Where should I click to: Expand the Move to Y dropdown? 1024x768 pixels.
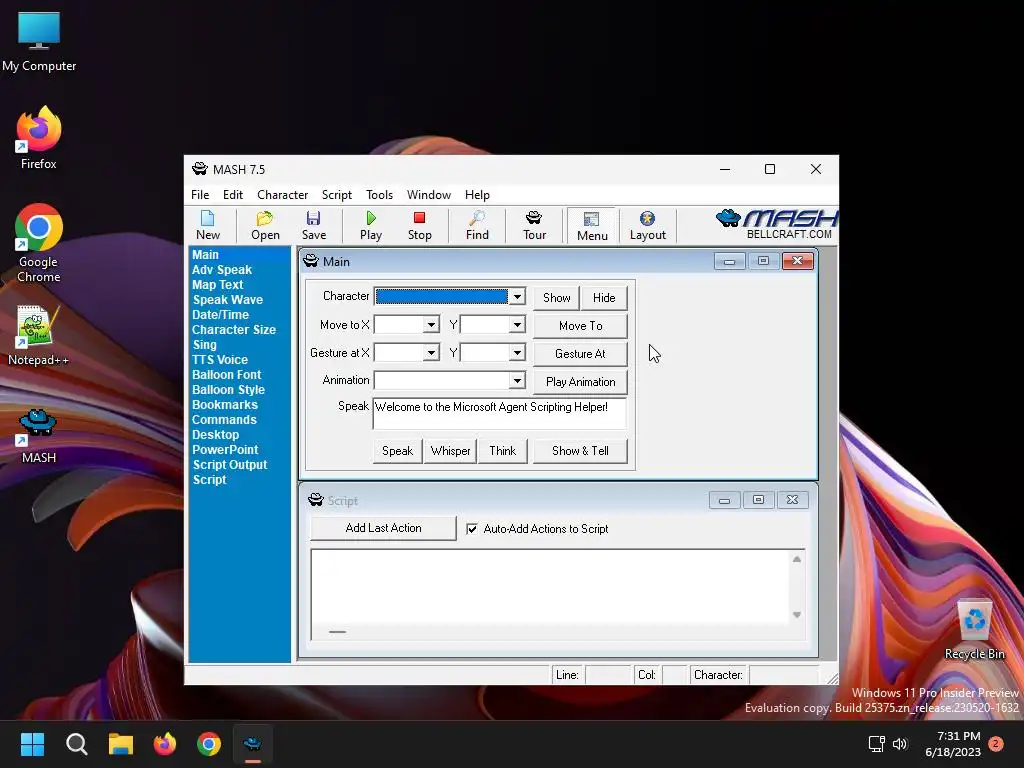click(x=517, y=325)
